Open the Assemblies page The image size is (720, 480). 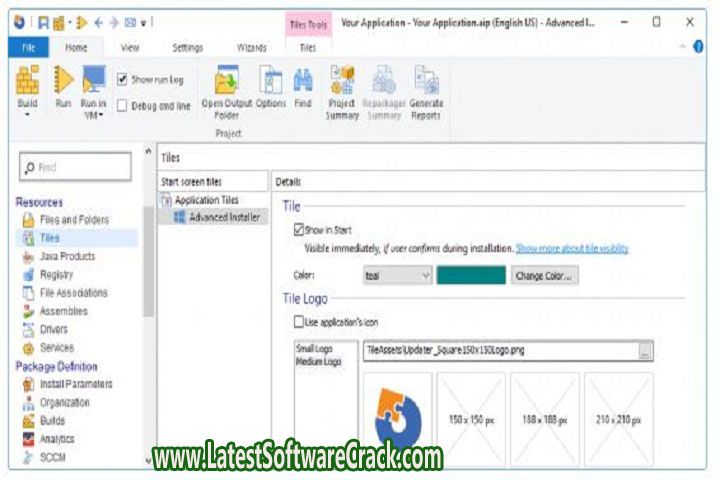[63, 311]
